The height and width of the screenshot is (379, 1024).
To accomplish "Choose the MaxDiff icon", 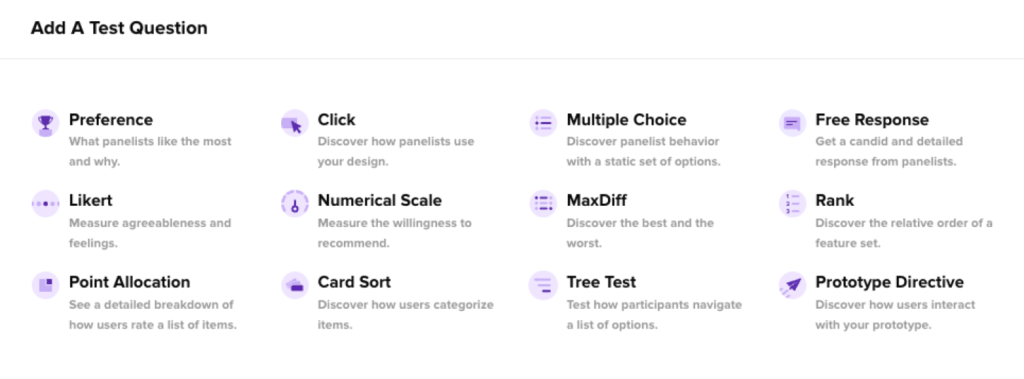I will 543,204.
